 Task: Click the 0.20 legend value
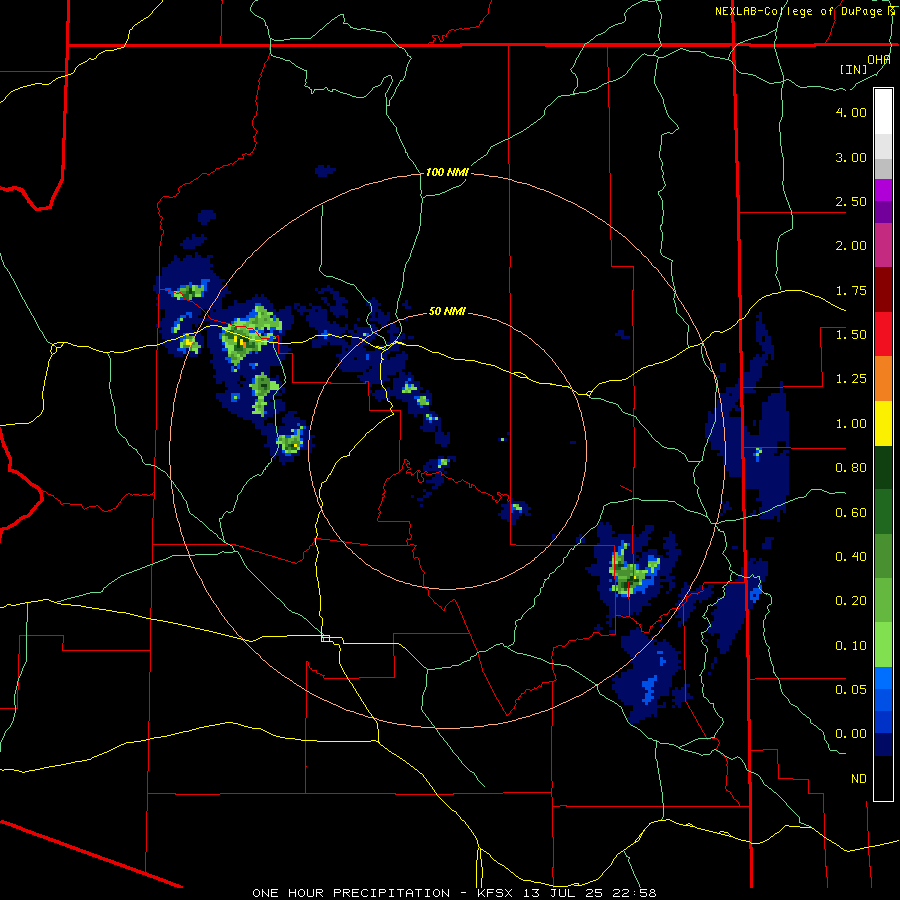point(851,601)
